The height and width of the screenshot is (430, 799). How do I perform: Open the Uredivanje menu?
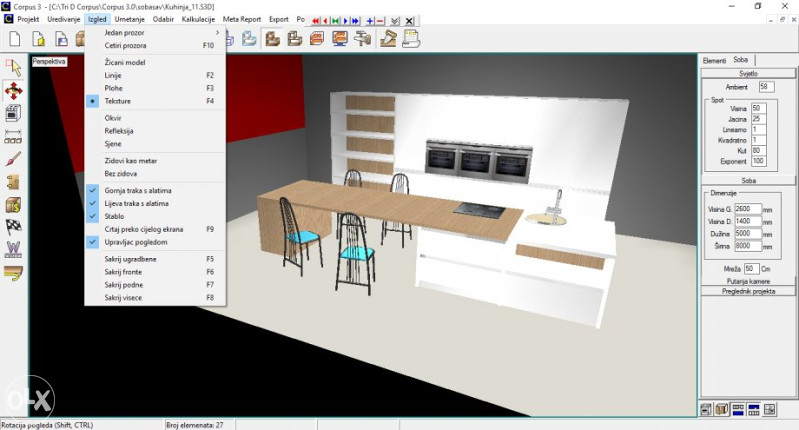pyautogui.click(x=64, y=19)
